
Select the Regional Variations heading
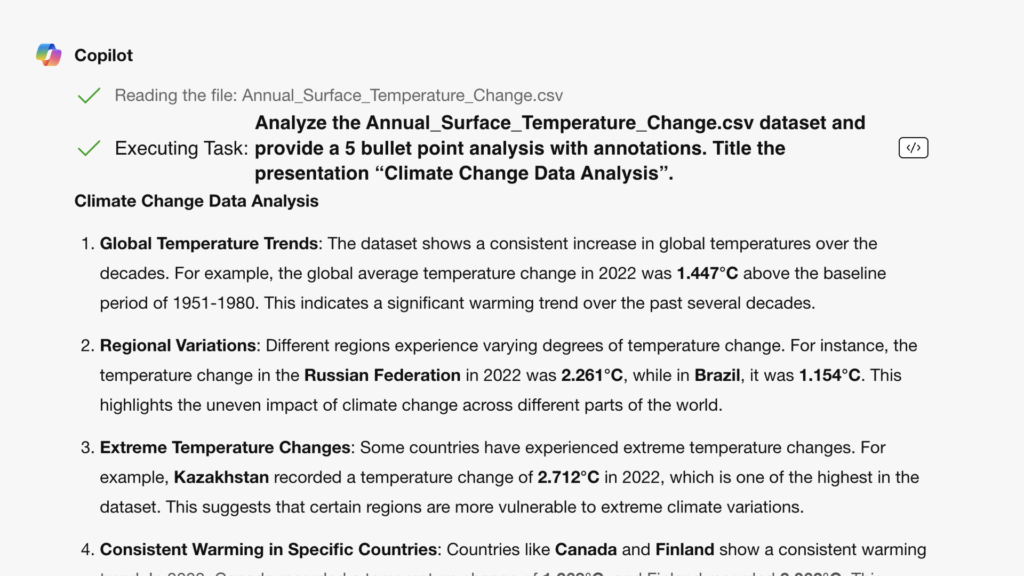click(x=178, y=345)
